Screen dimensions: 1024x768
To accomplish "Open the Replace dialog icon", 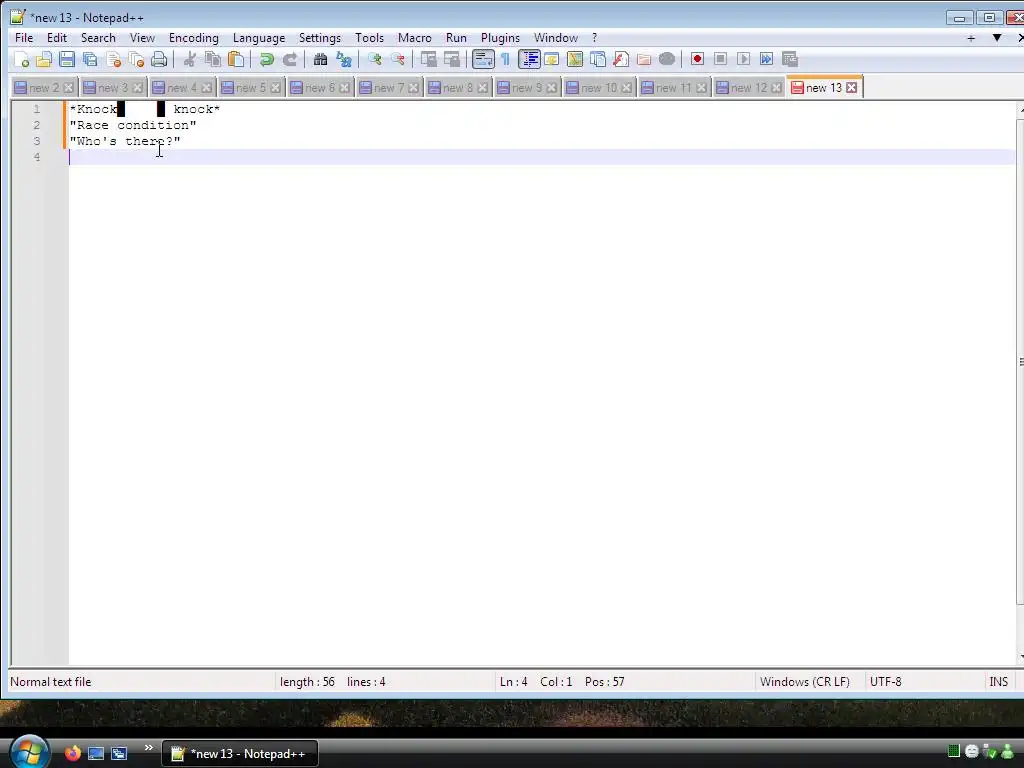I will 344,59.
